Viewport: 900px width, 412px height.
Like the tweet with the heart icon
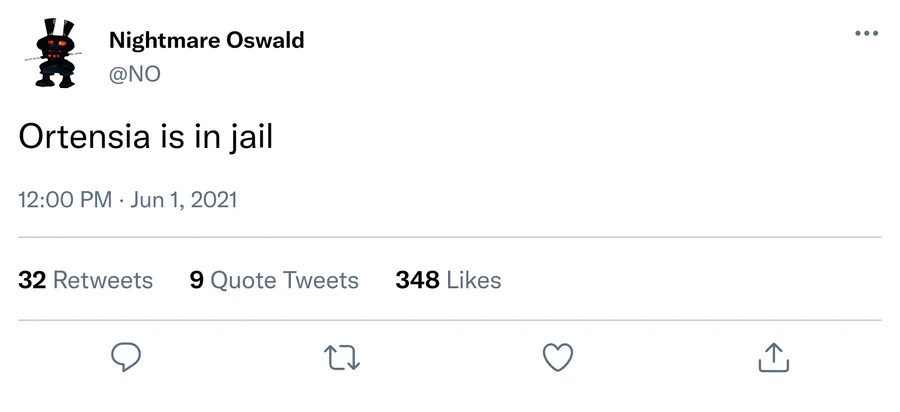pos(557,357)
